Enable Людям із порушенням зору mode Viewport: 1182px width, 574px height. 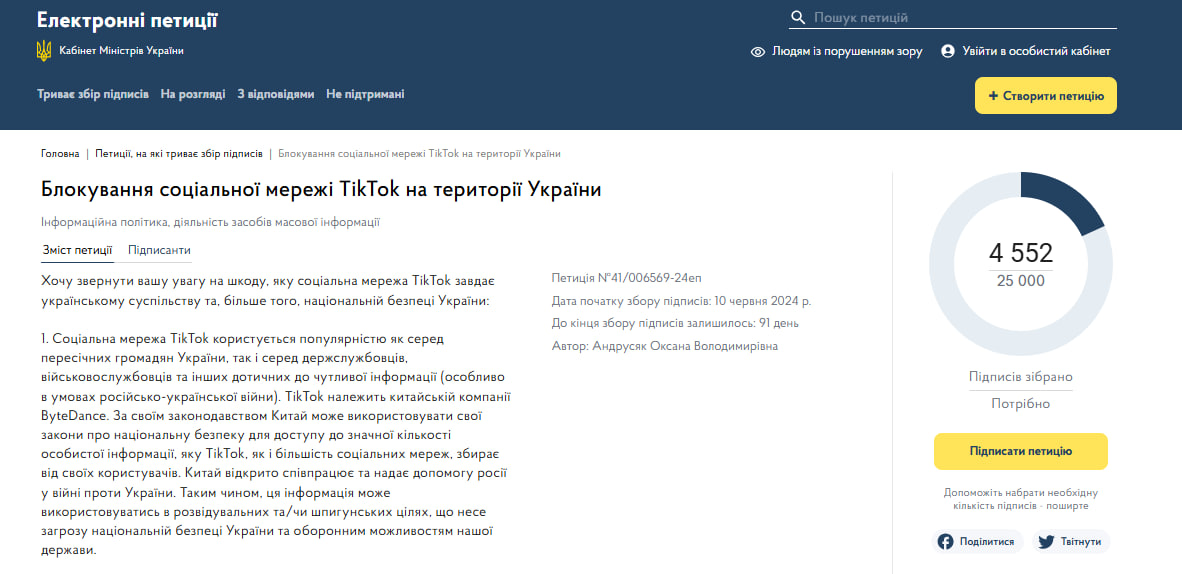pyautogui.click(x=847, y=51)
